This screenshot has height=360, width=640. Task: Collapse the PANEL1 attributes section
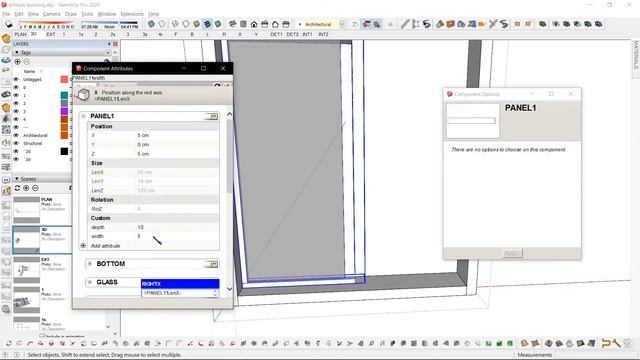pyautogui.click(x=83, y=116)
